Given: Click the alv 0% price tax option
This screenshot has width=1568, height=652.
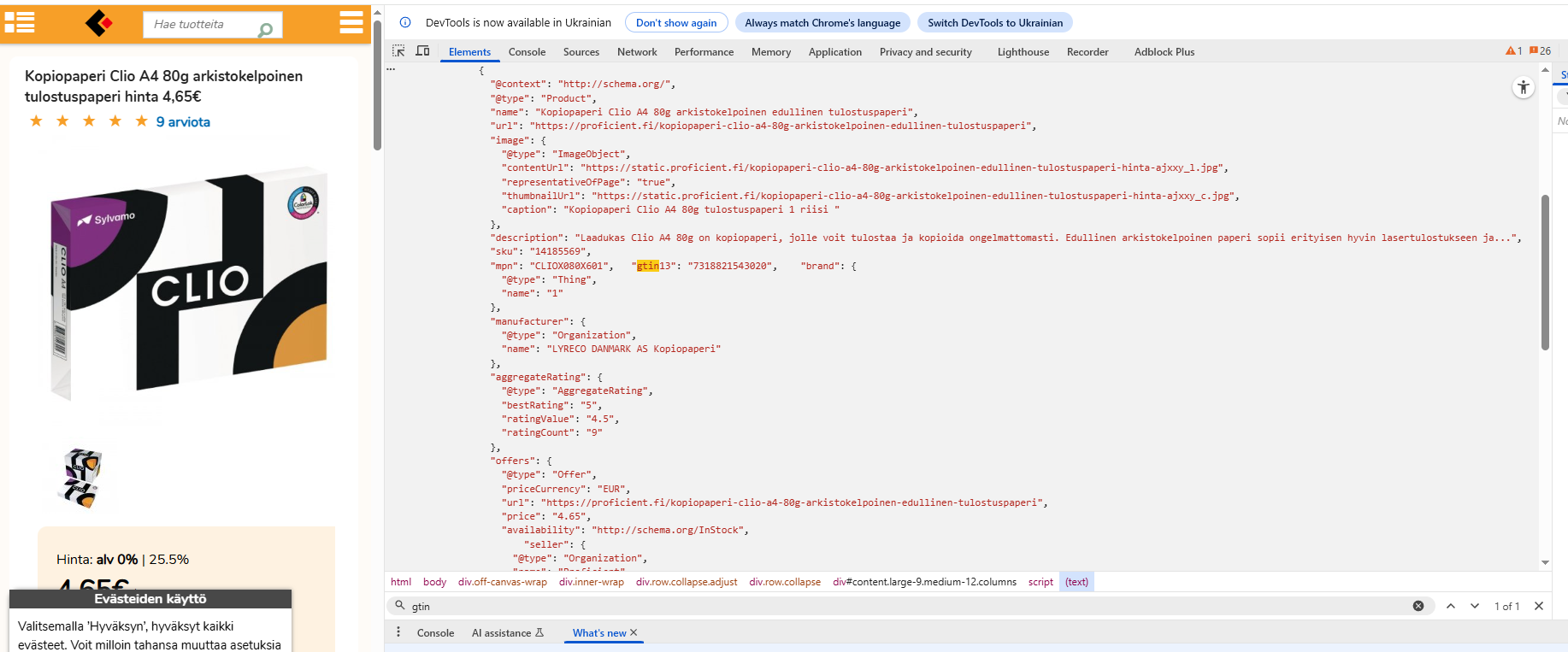Looking at the screenshot, I should pyautogui.click(x=117, y=560).
